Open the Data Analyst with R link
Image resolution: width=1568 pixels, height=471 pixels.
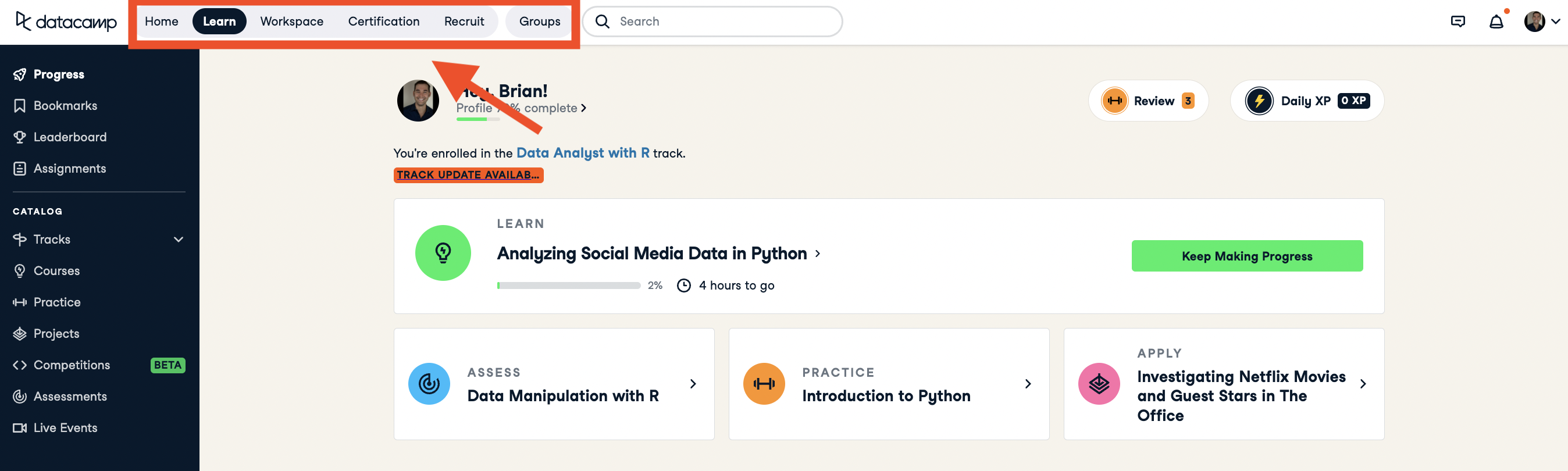[x=582, y=153]
